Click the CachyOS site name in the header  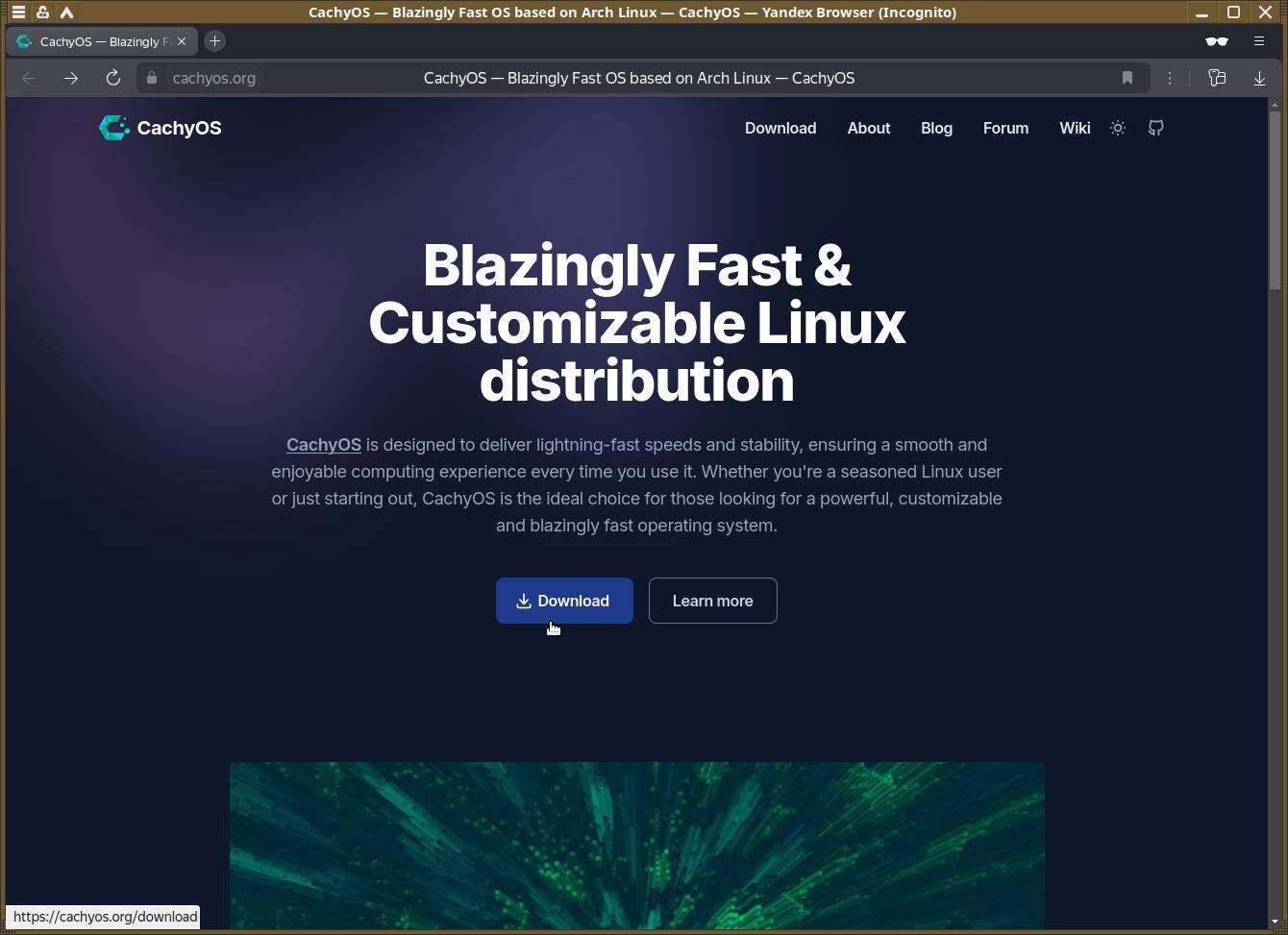click(179, 128)
